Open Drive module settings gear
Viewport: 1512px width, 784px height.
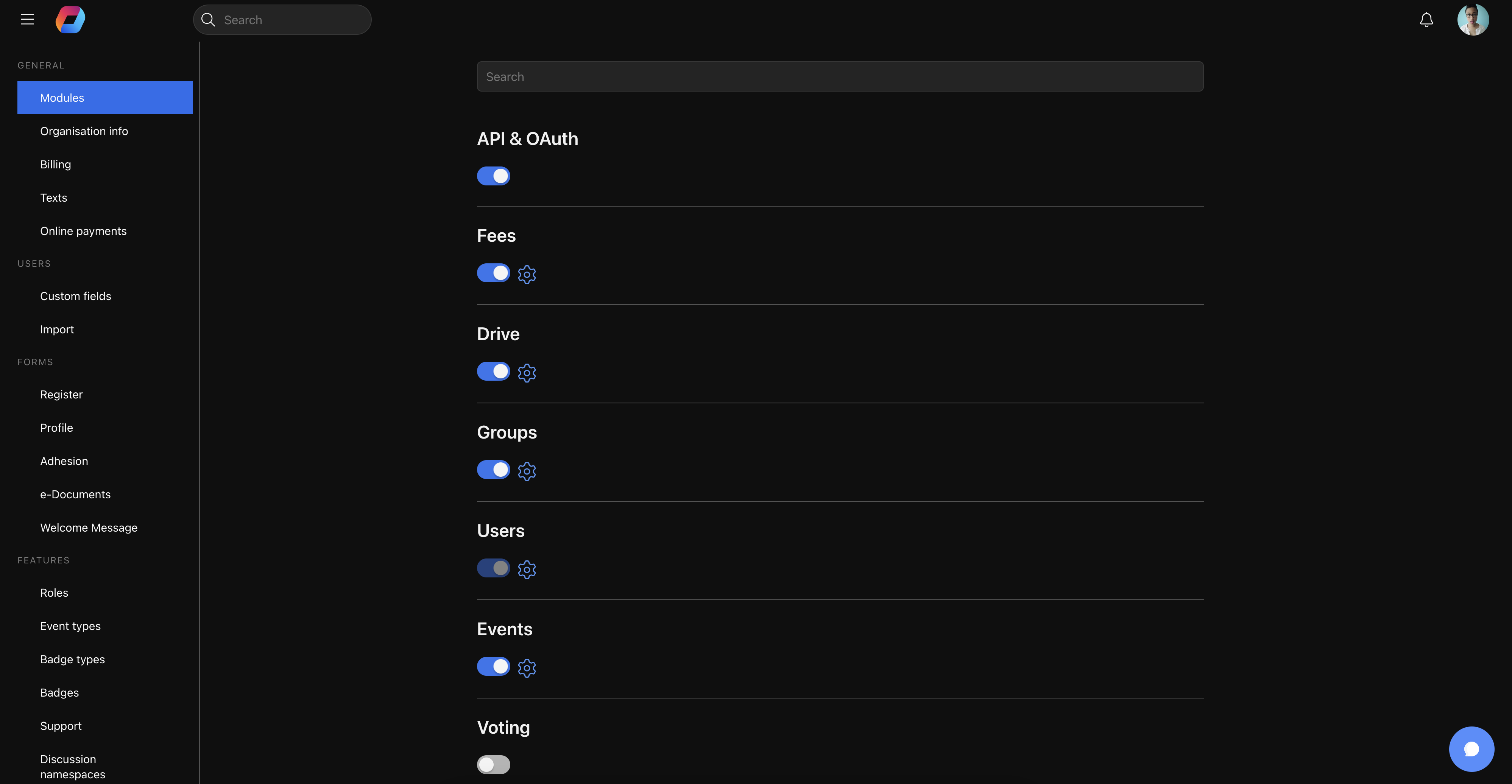coord(527,373)
